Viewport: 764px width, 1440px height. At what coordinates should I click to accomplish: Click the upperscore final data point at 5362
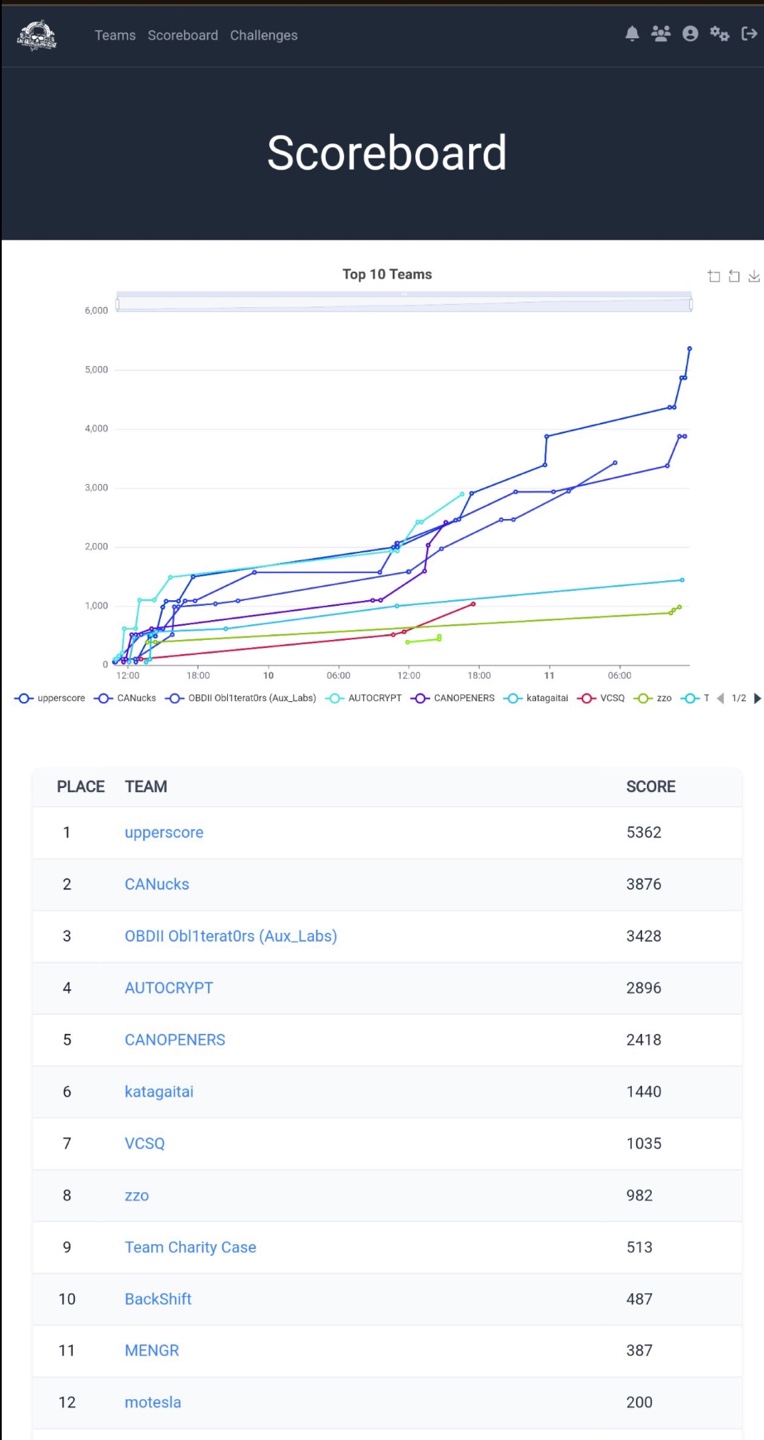point(690,349)
